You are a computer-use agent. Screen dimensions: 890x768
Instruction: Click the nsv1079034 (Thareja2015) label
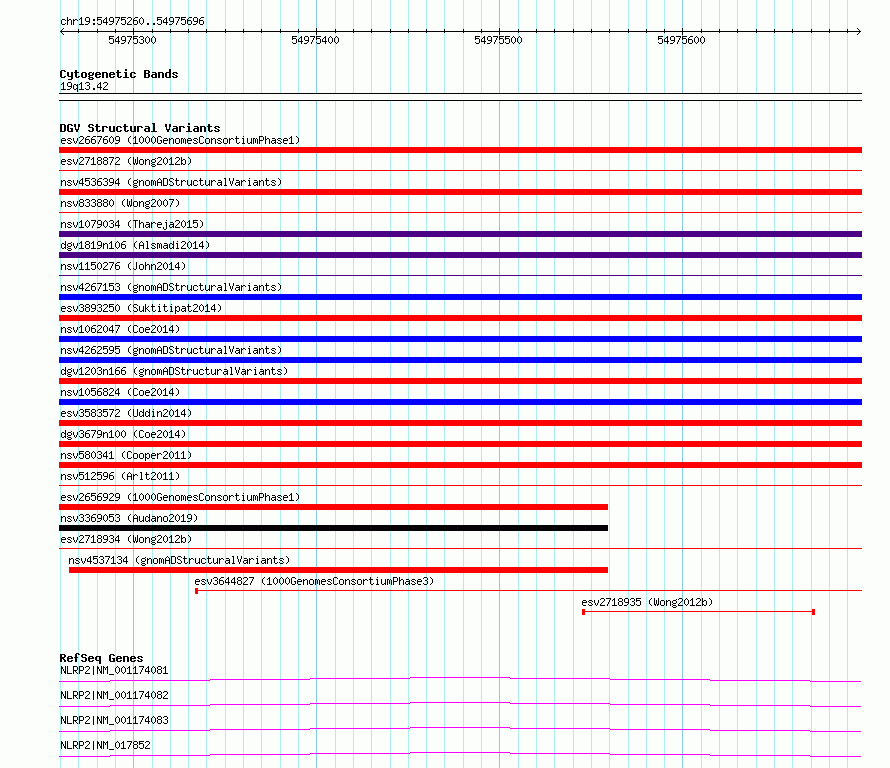[132, 224]
